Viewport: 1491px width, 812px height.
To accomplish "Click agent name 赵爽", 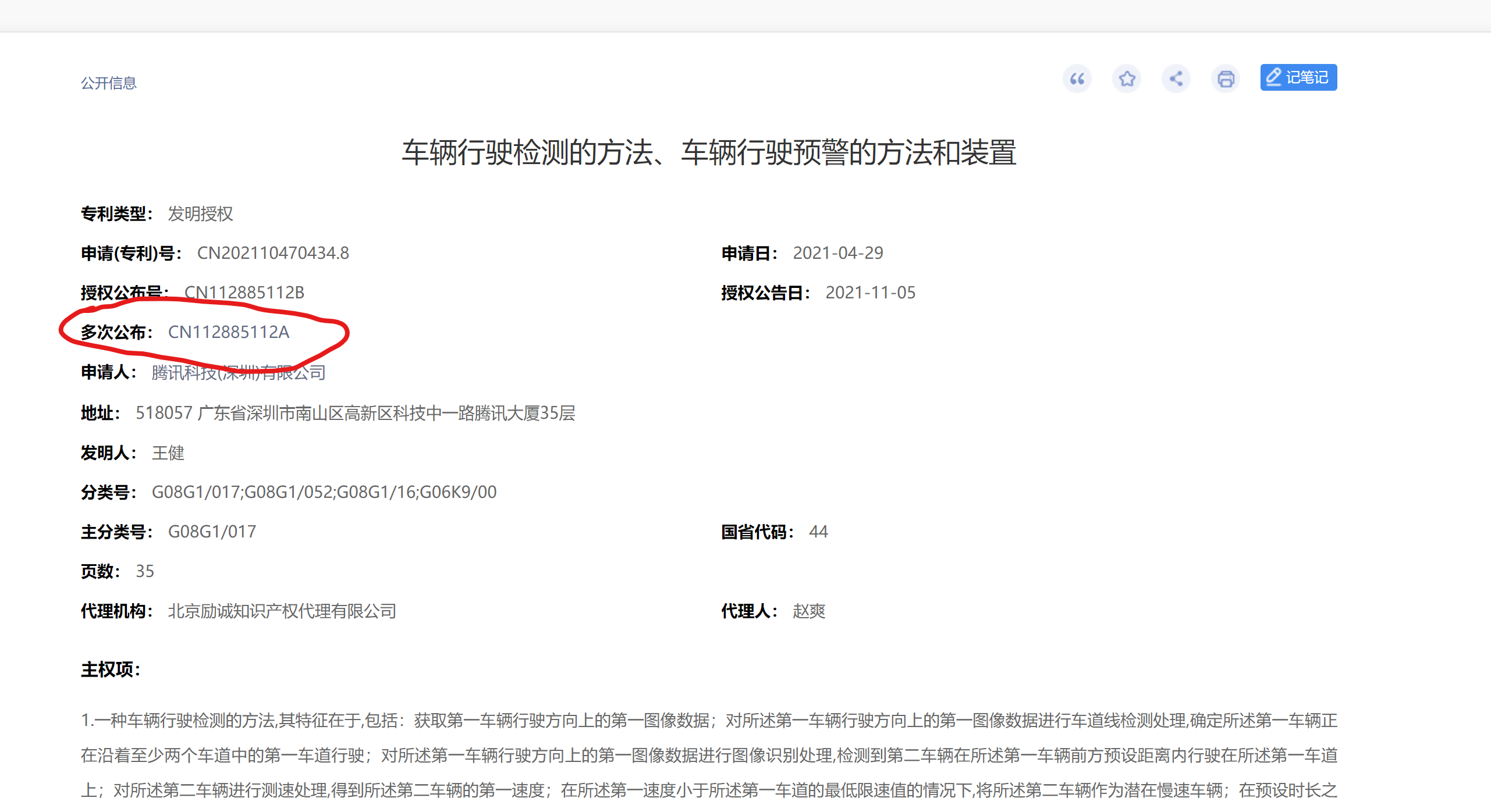I will click(808, 611).
